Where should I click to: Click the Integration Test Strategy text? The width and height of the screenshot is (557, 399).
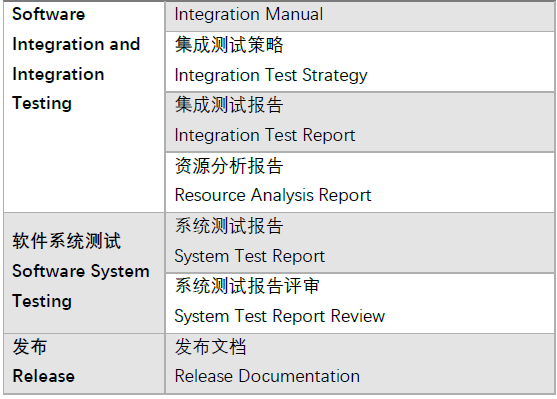(x=271, y=76)
